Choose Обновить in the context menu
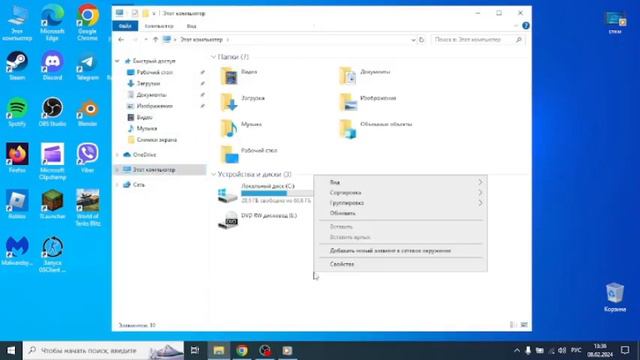640x360 pixels. pos(400,213)
